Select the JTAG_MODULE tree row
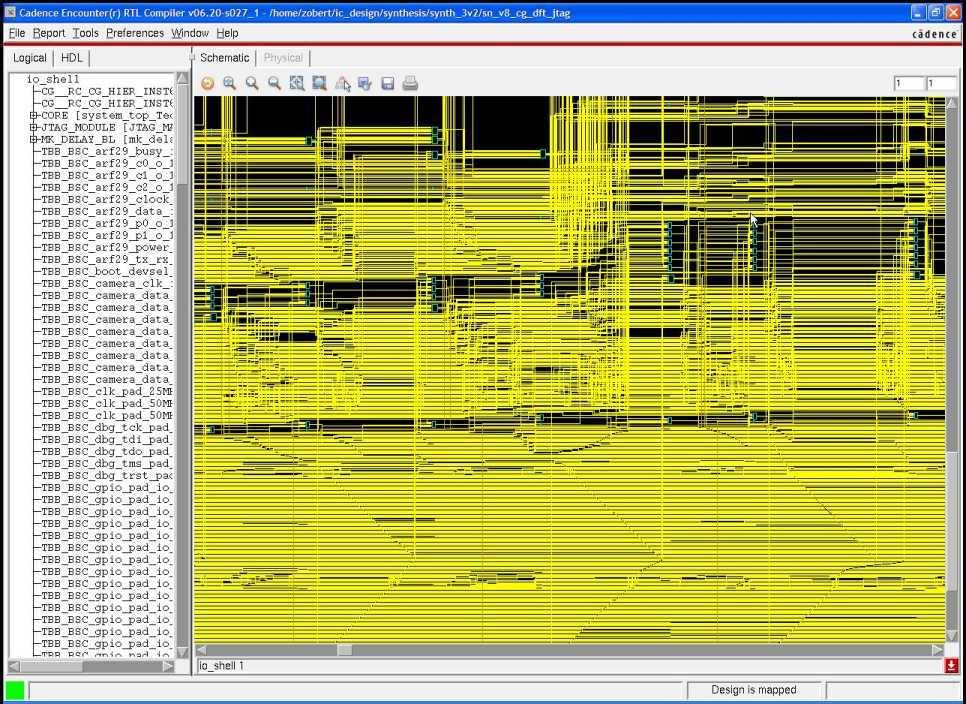The width and height of the screenshot is (966, 704). [107, 127]
